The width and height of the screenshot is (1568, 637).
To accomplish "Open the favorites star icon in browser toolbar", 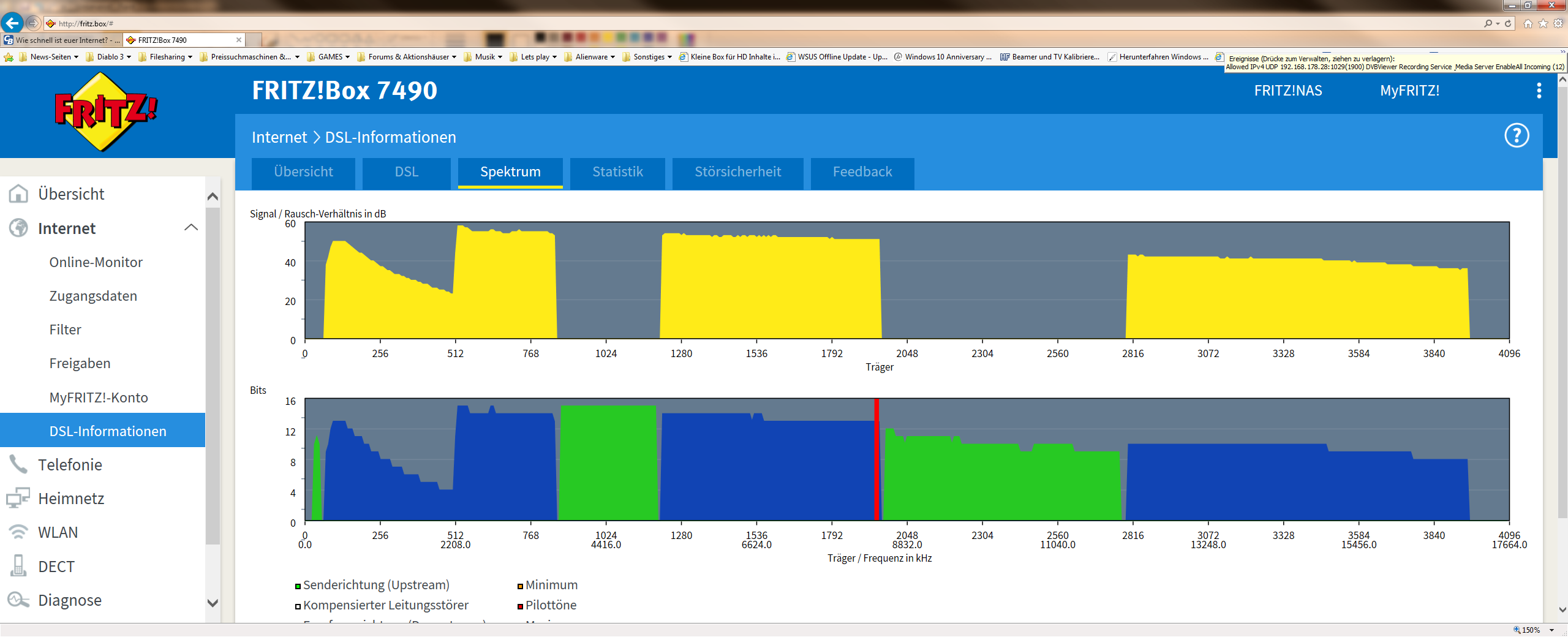I will [1543, 23].
